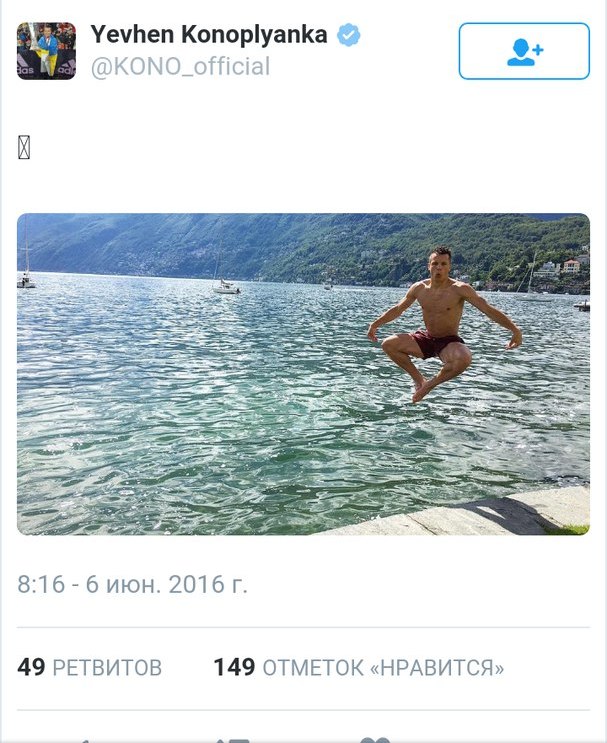
Task: Tap the partially visible reply arrow icon
Action: click(84, 741)
